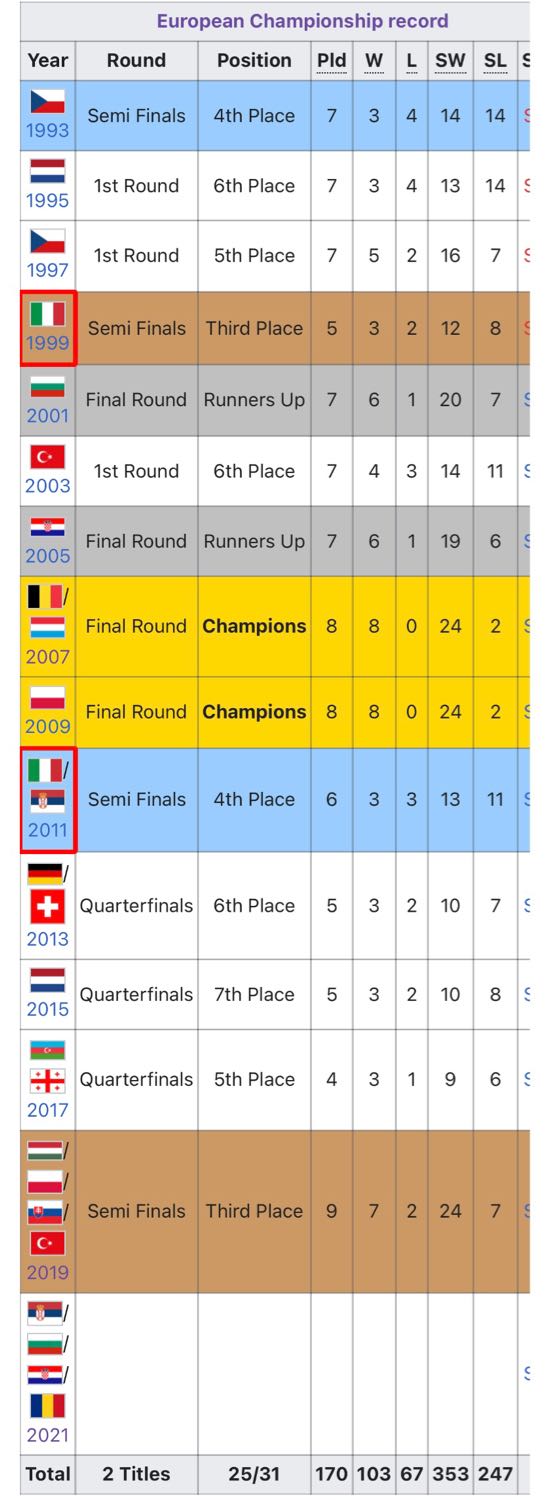548x1500 pixels.
Task: Open the 2021 year link
Action: [x=47, y=1435]
